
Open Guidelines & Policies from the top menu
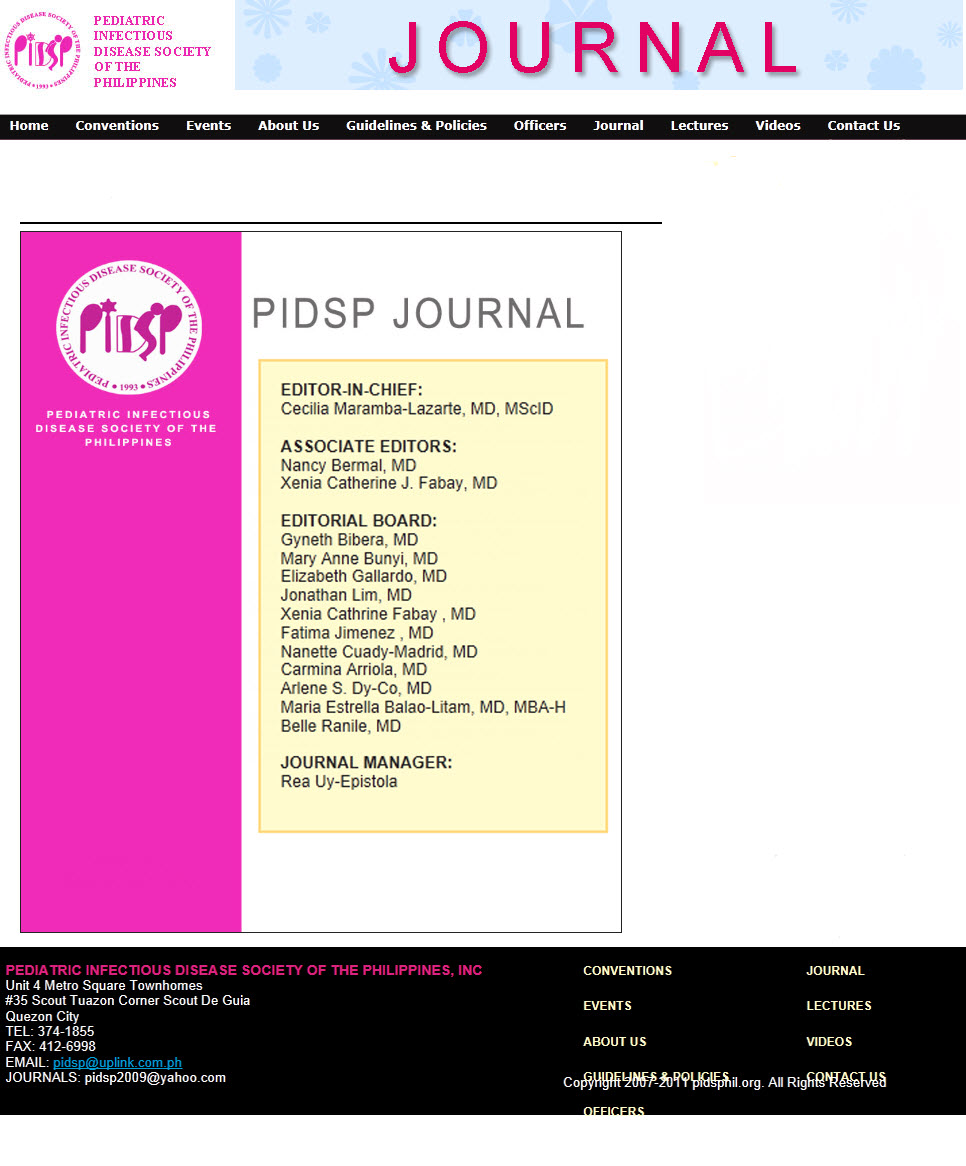point(416,126)
